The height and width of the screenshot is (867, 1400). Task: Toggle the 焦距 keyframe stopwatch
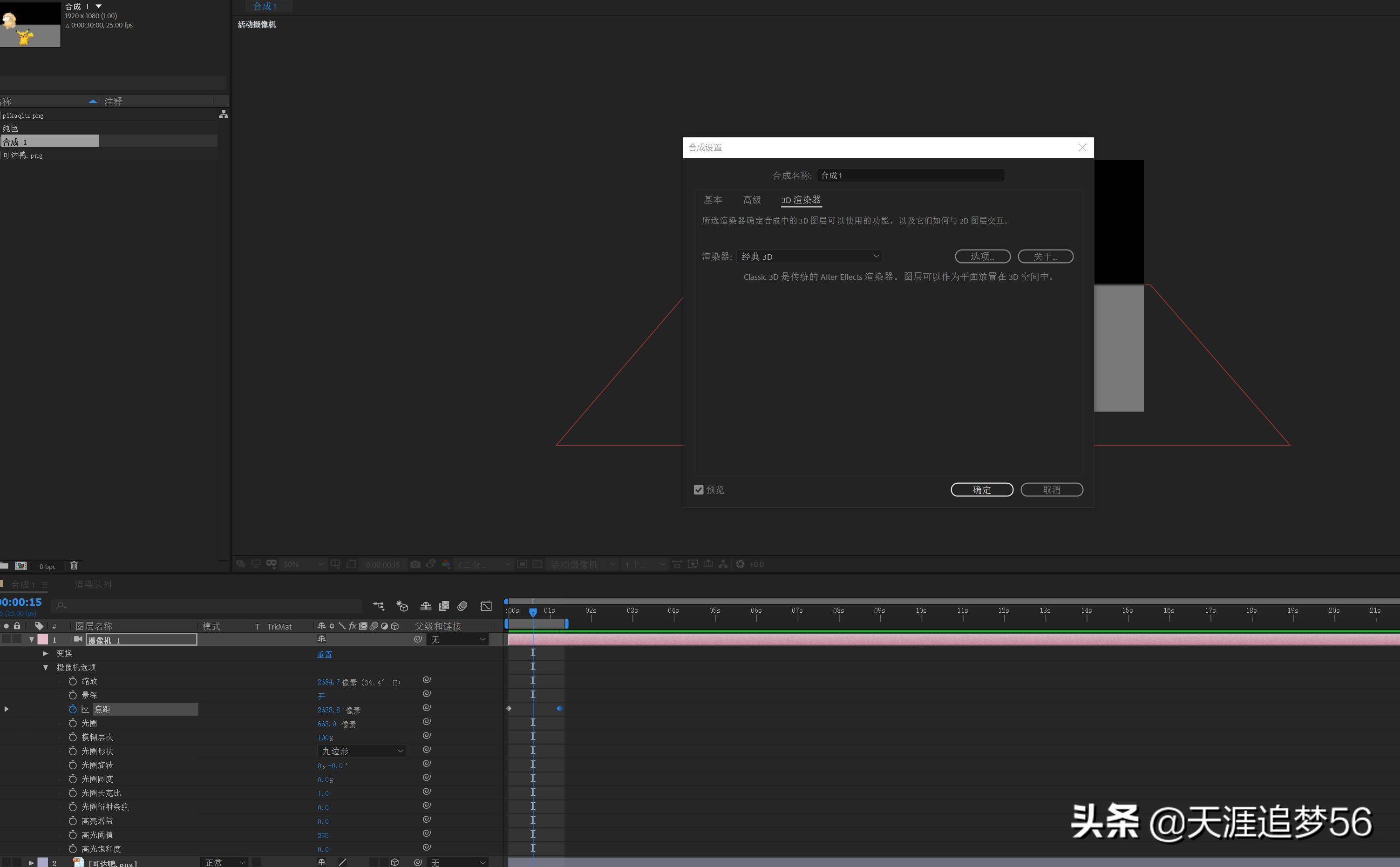click(x=73, y=709)
